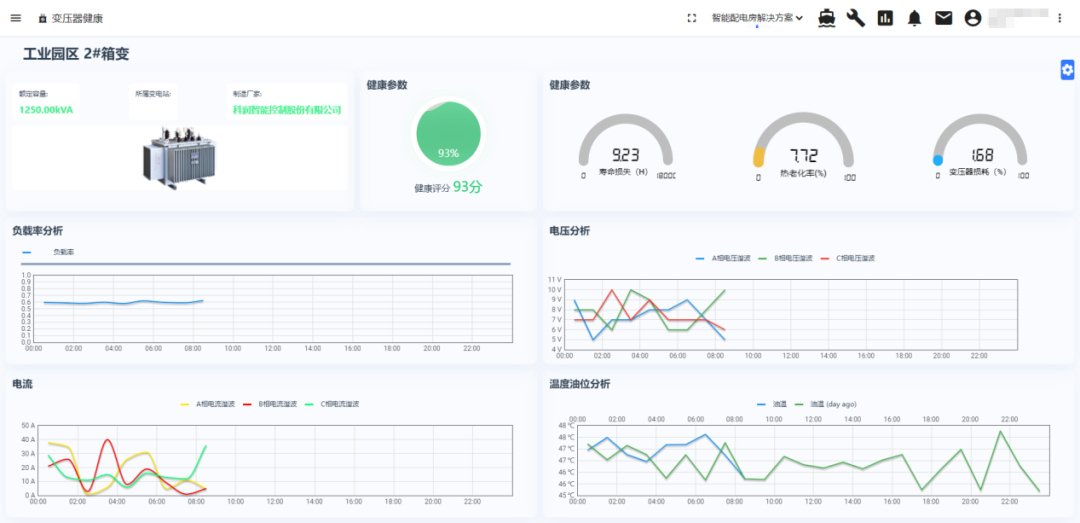Open the user account avatar icon
Viewport: 1080px width, 523px height.
[972, 18]
